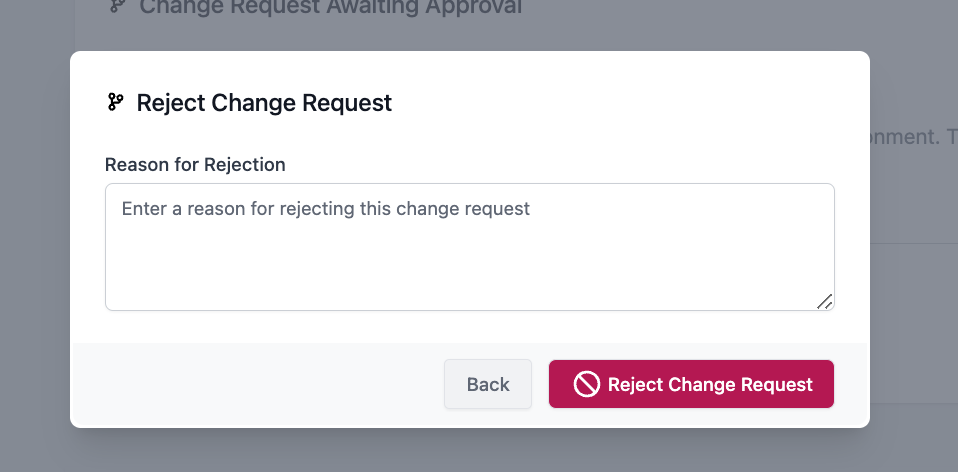Click the Reason for Rejection label

[x=195, y=165]
